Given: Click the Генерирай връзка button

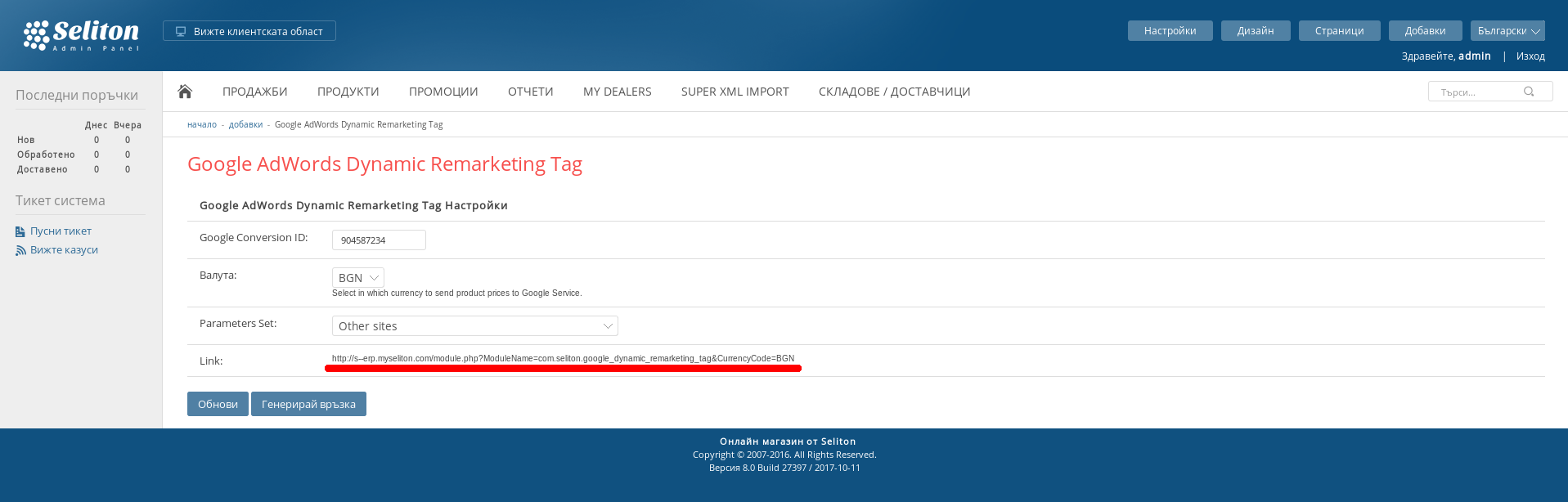Looking at the screenshot, I should pos(308,404).
